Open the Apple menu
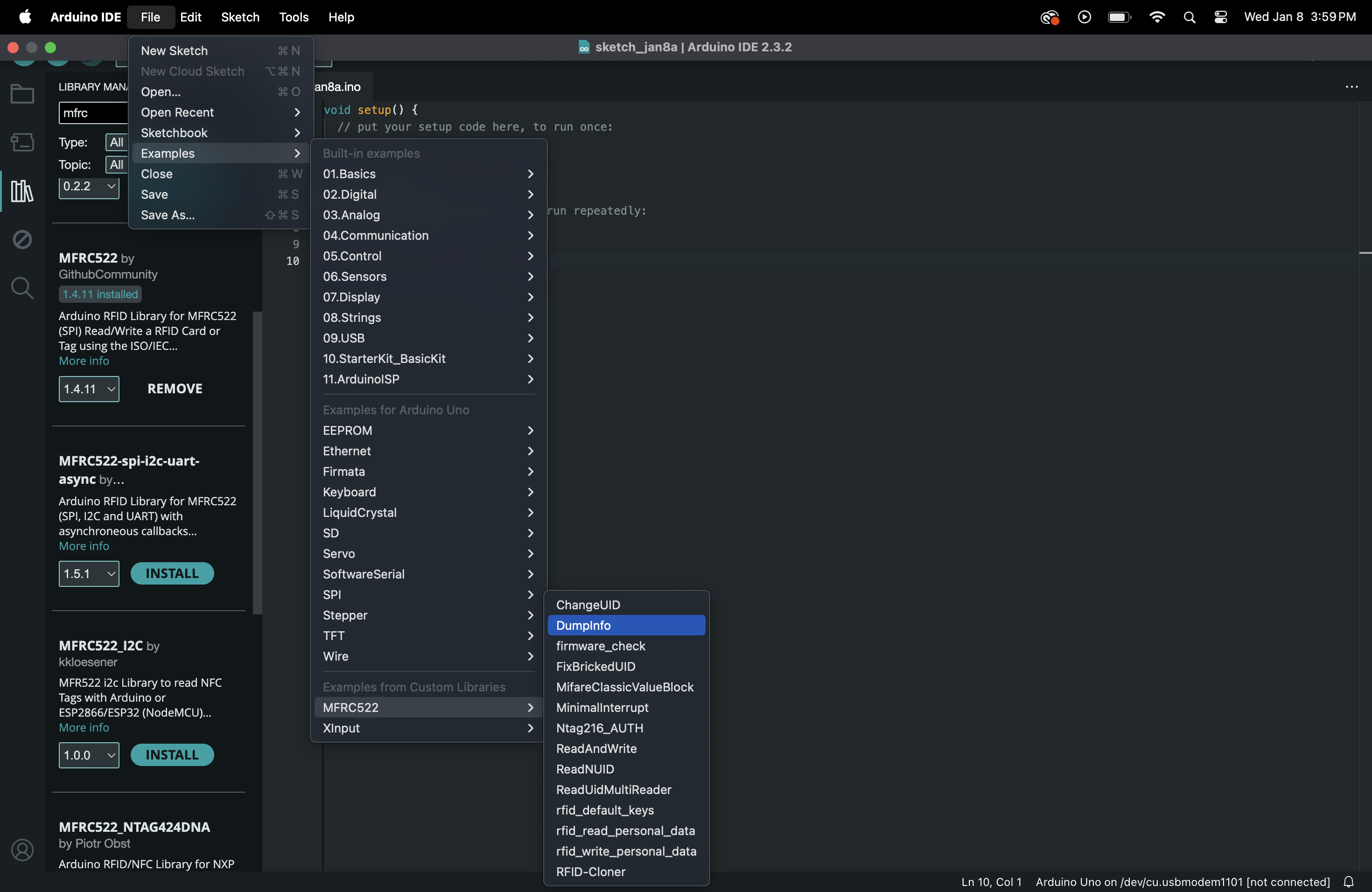 pos(25,17)
